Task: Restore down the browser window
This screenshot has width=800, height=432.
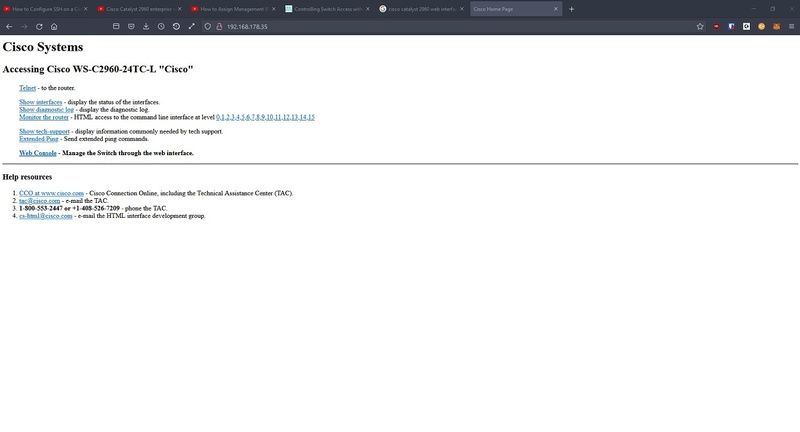Action: click(772, 9)
